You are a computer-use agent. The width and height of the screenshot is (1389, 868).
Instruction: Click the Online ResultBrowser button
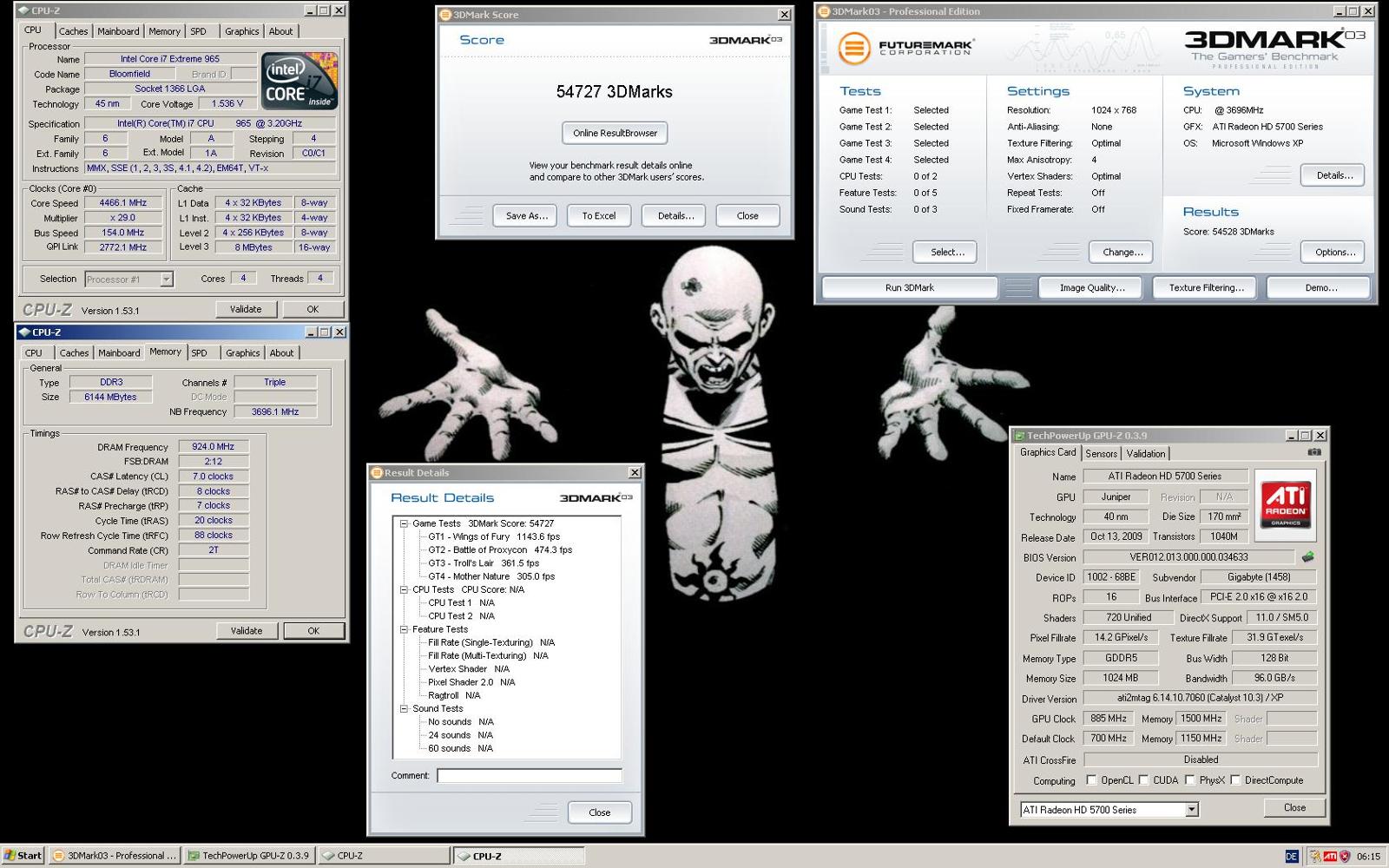tap(615, 133)
